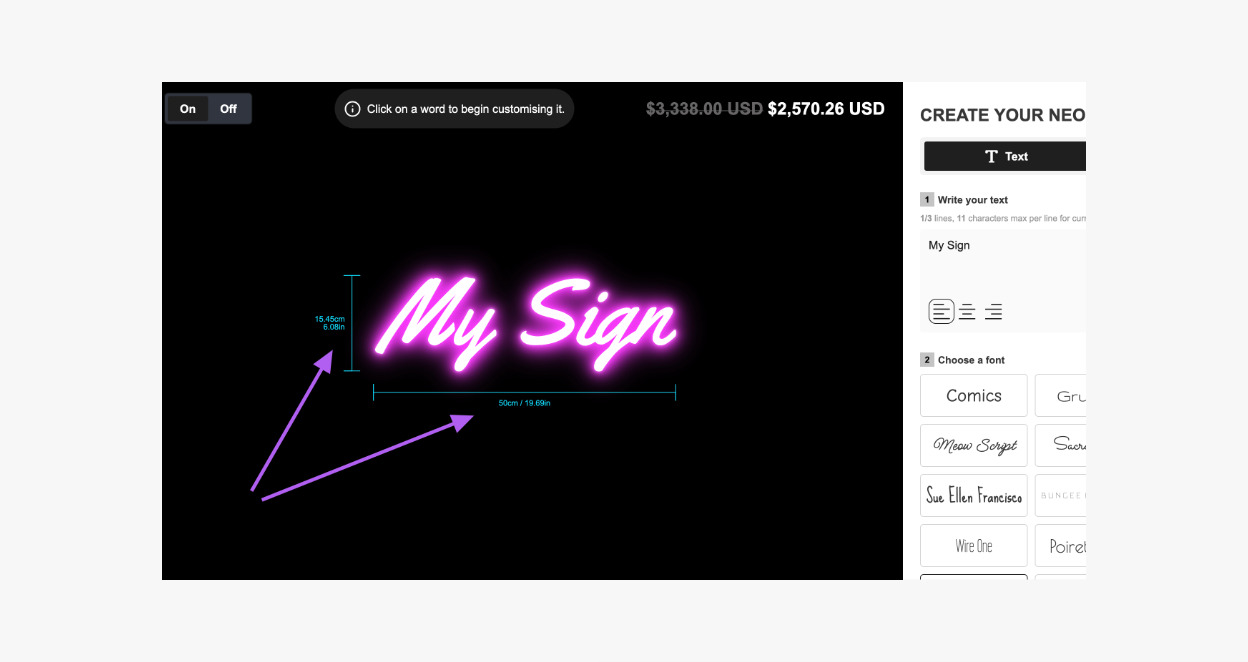This screenshot has width=1248, height=662.
Task: Click the step 1 number badge
Action: [x=927, y=200]
